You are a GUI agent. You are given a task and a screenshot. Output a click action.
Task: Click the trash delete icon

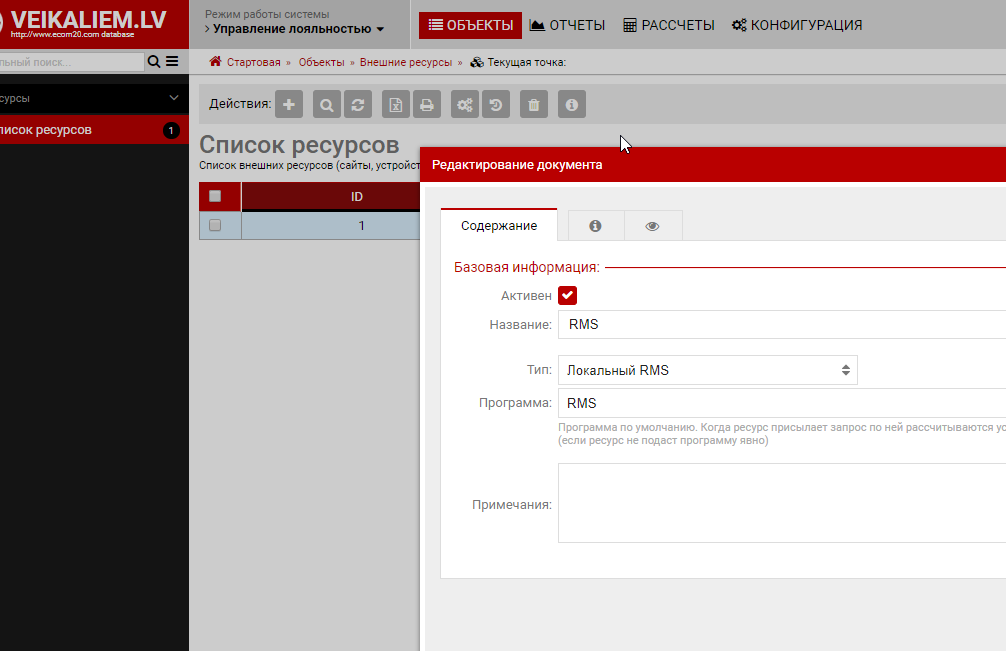[x=534, y=104]
